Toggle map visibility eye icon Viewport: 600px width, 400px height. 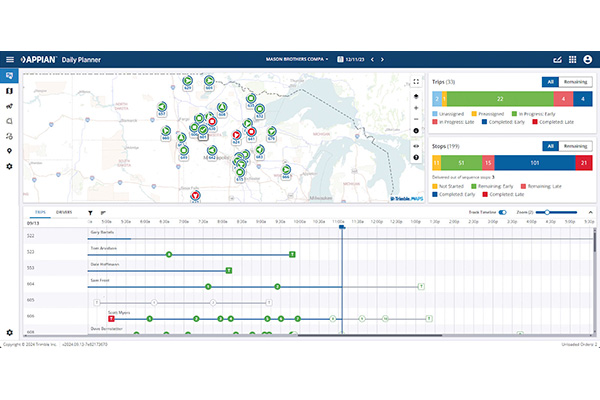point(416,146)
